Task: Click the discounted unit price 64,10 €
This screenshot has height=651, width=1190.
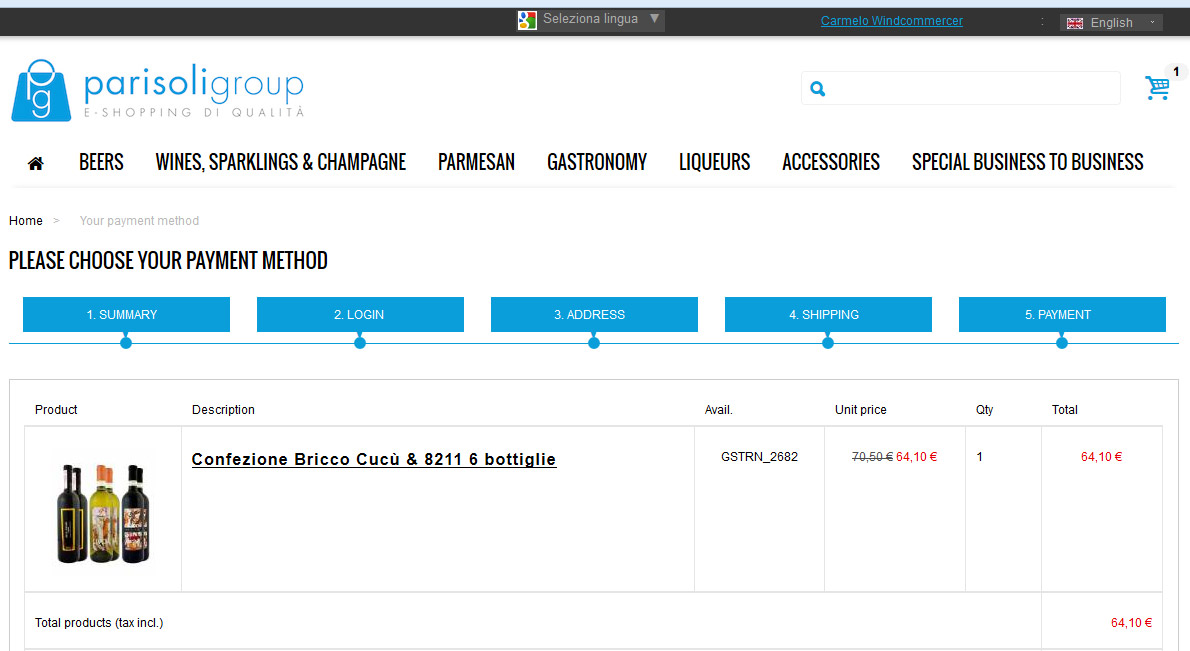Action: coord(917,457)
